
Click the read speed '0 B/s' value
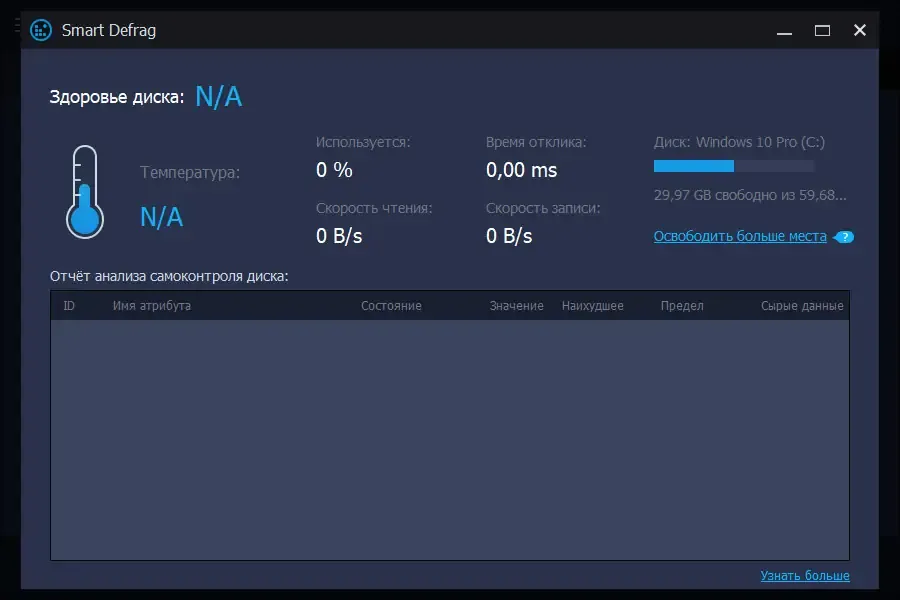(339, 236)
